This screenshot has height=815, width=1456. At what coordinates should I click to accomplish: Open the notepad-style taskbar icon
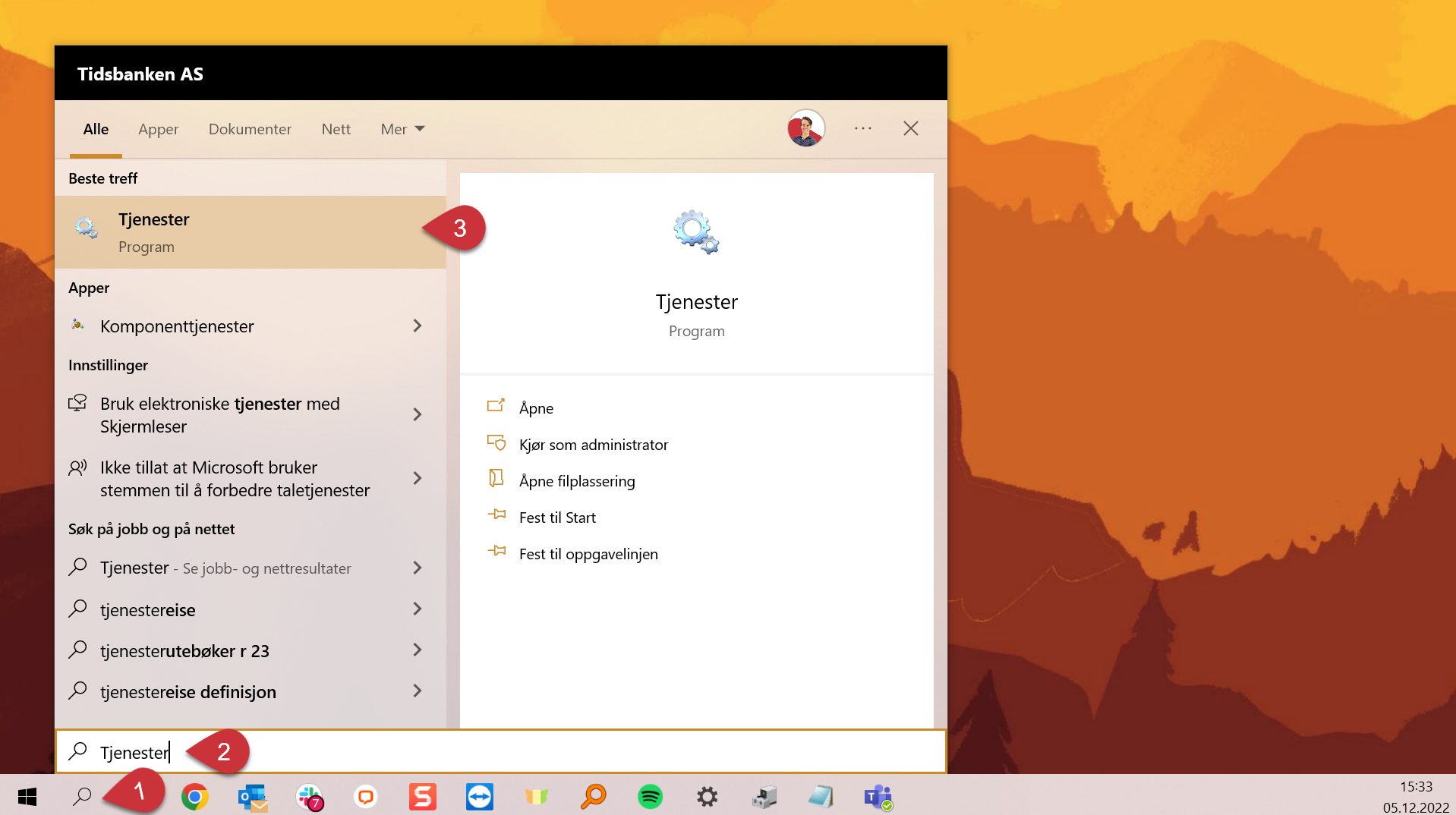tap(821, 797)
